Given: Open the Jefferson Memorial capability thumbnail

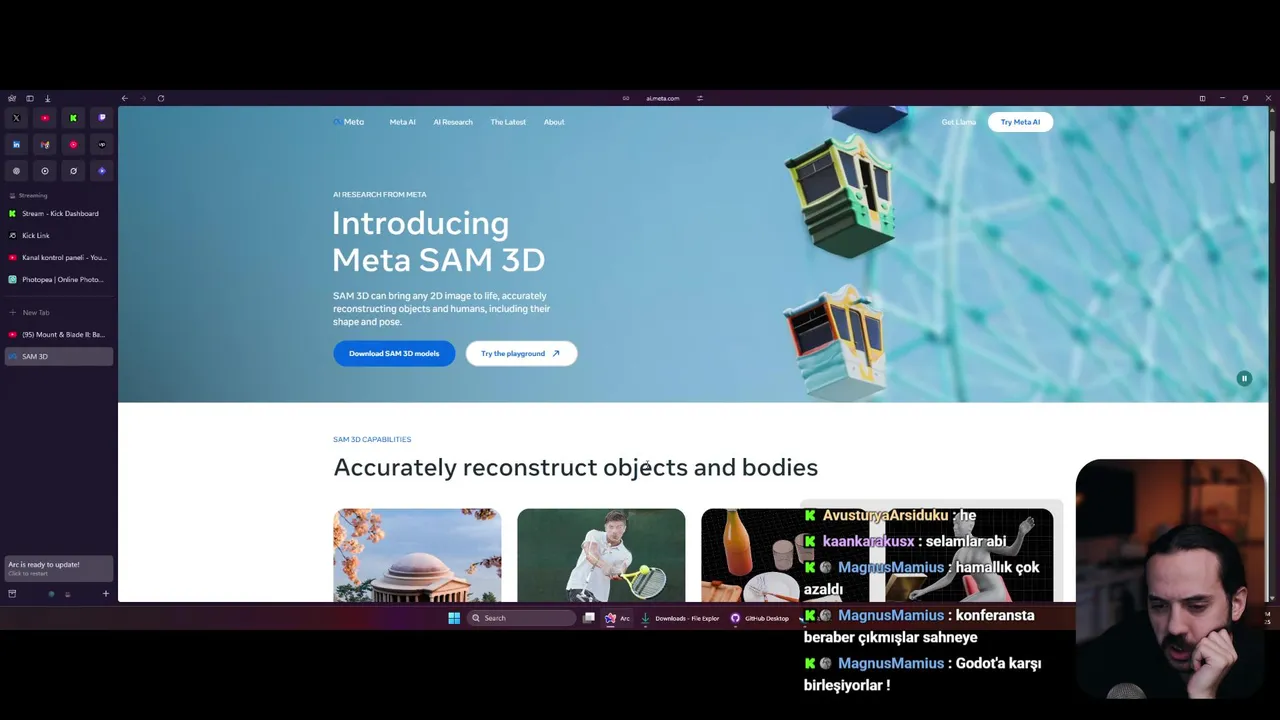Looking at the screenshot, I should (417, 555).
